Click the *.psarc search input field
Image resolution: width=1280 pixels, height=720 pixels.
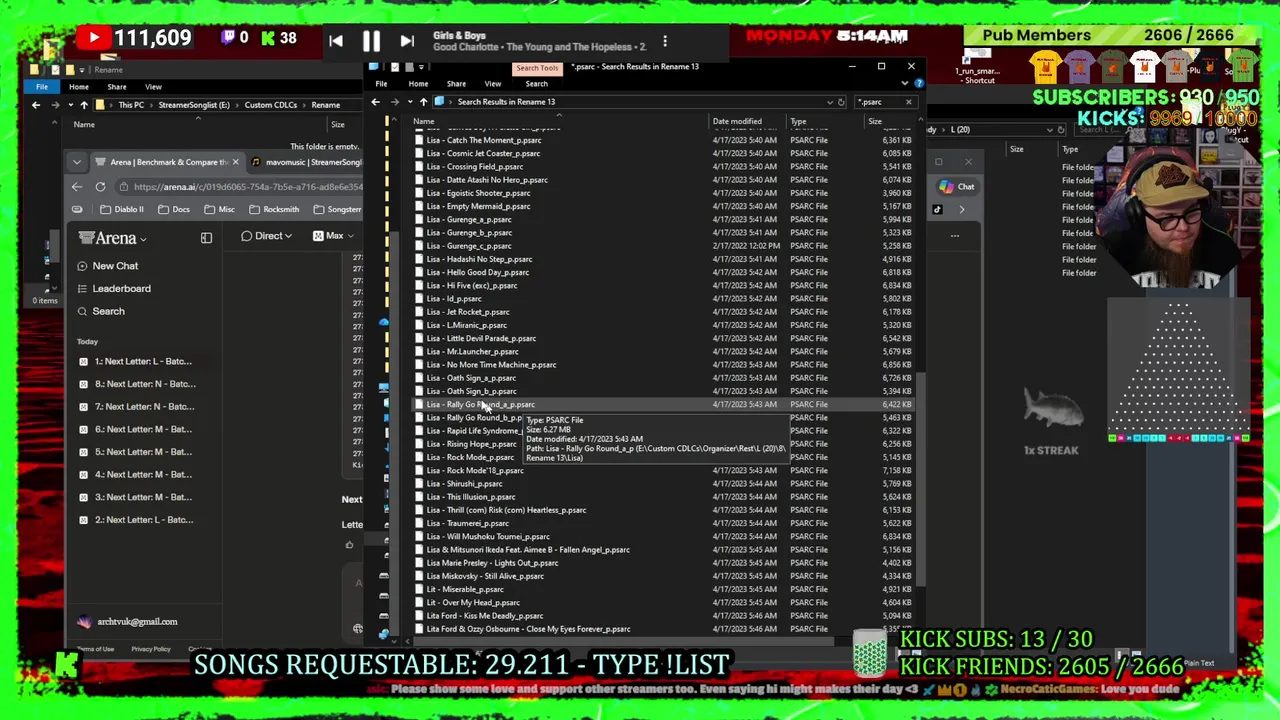878,102
